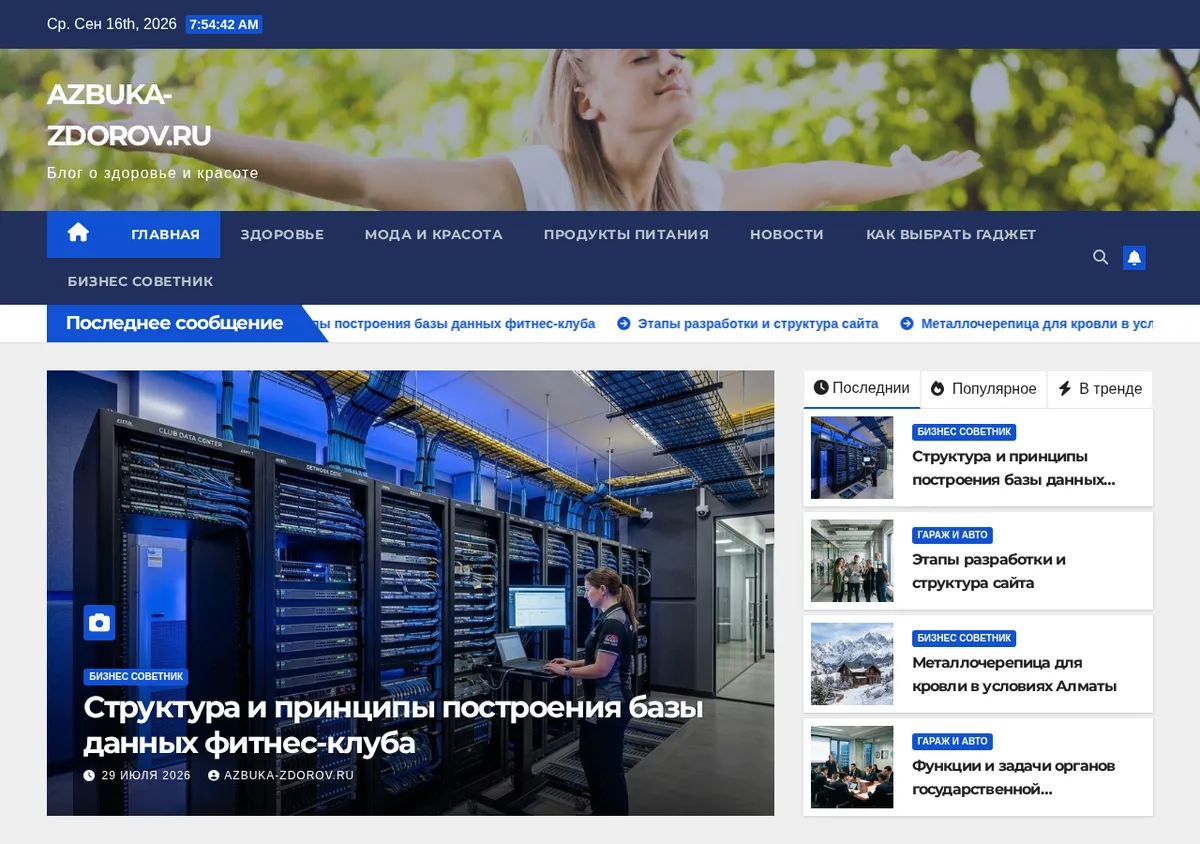The height and width of the screenshot is (844, 1200).
Task: Click the AZBUKA-ZDOROV.RU site title
Action: [128, 114]
